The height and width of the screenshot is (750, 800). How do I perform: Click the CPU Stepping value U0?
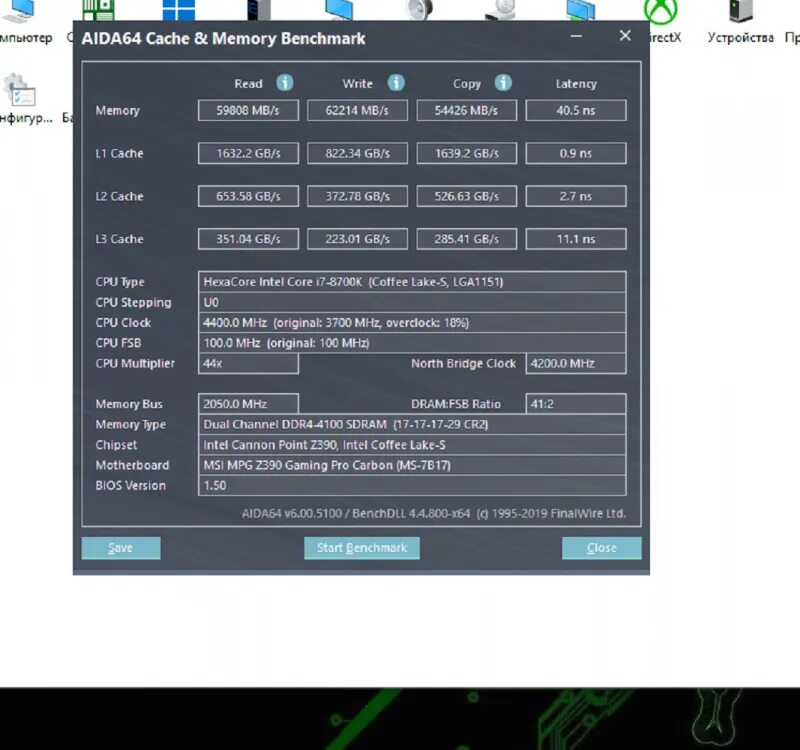(x=412, y=302)
